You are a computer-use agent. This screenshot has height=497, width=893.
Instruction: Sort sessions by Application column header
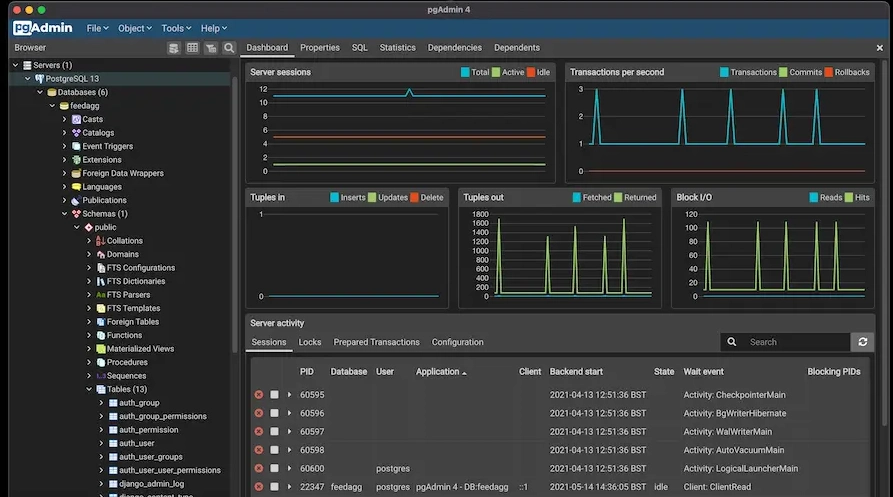click(437, 372)
